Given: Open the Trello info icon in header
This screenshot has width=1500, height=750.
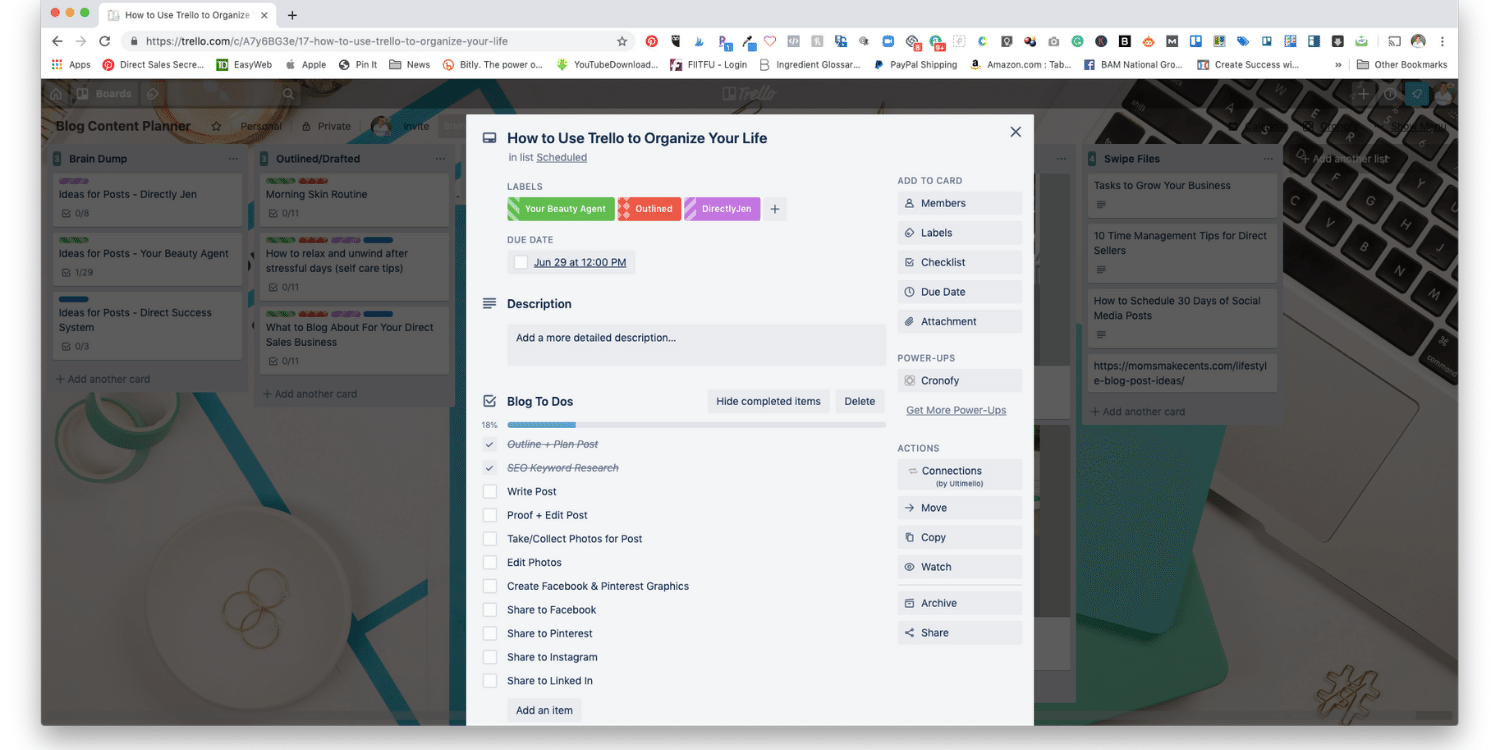Looking at the screenshot, I should tap(1390, 94).
